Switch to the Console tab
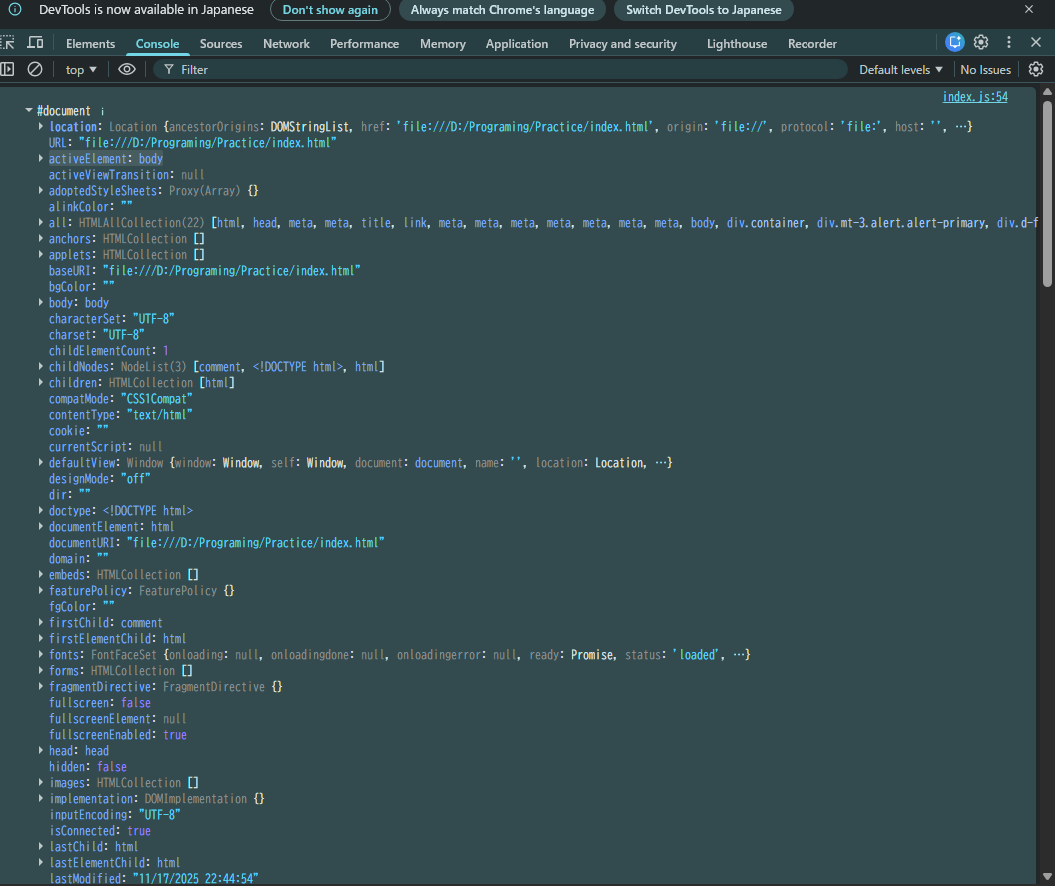 (157, 43)
